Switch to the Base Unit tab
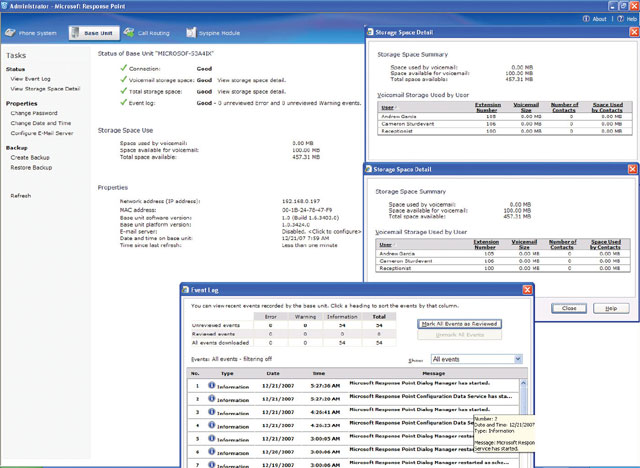Screen dimensions: 640x468 click(x=94, y=33)
